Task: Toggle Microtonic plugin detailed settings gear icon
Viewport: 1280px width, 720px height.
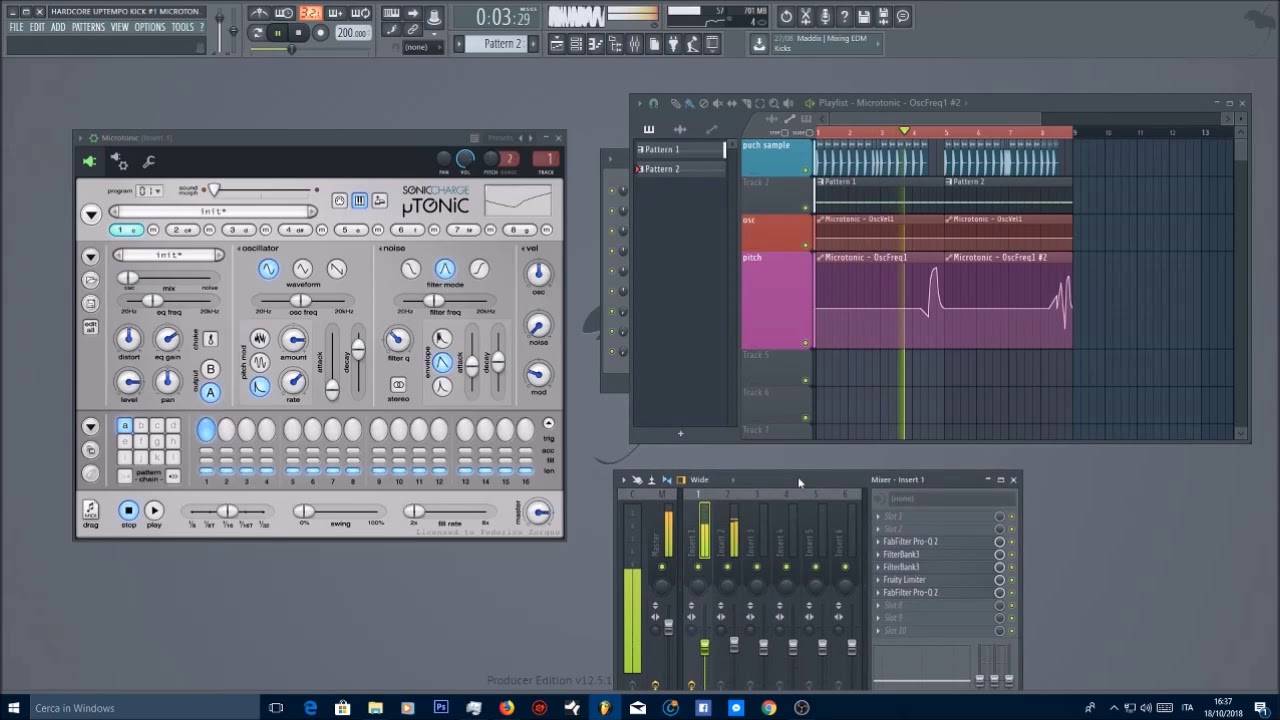Action: [x=118, y=161]
